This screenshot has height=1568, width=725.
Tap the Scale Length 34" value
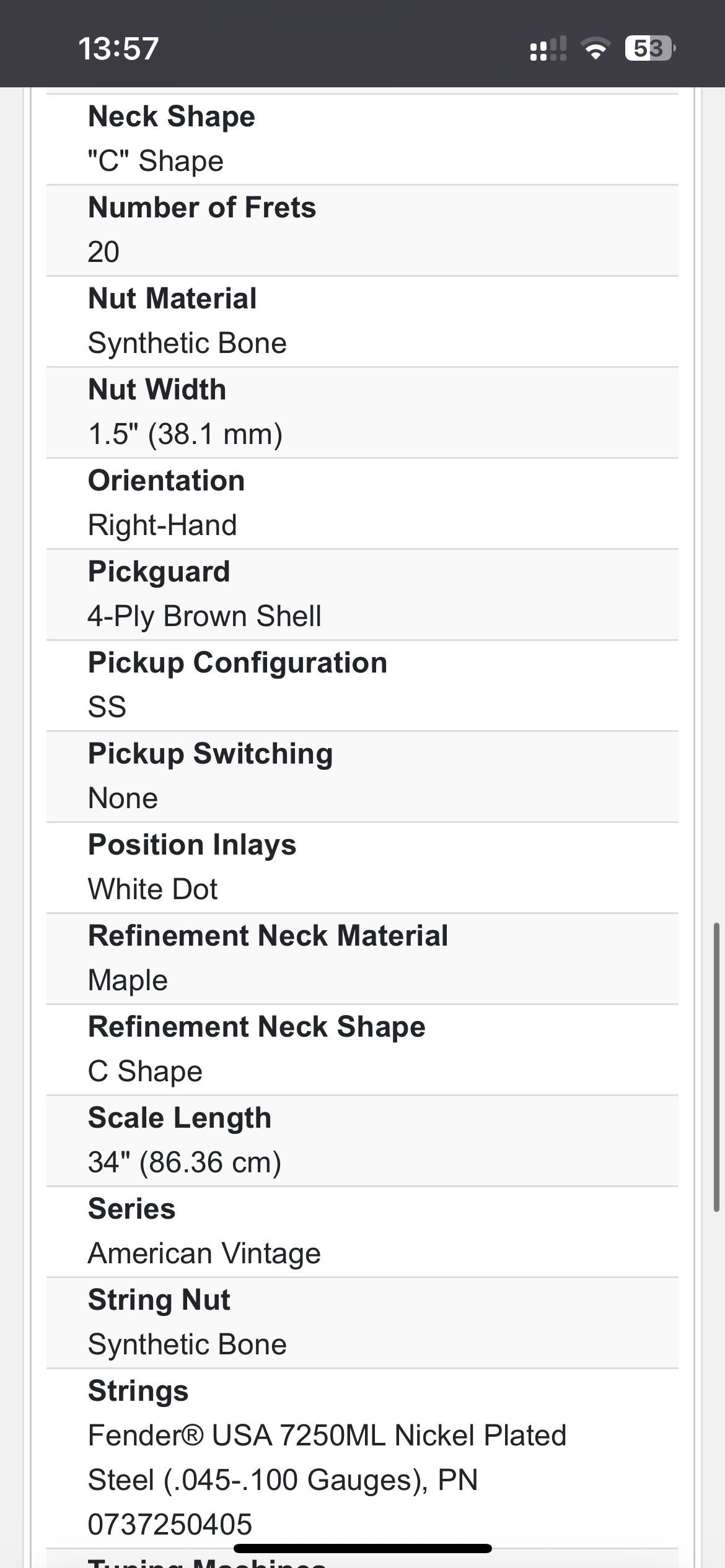[185, 1162]
